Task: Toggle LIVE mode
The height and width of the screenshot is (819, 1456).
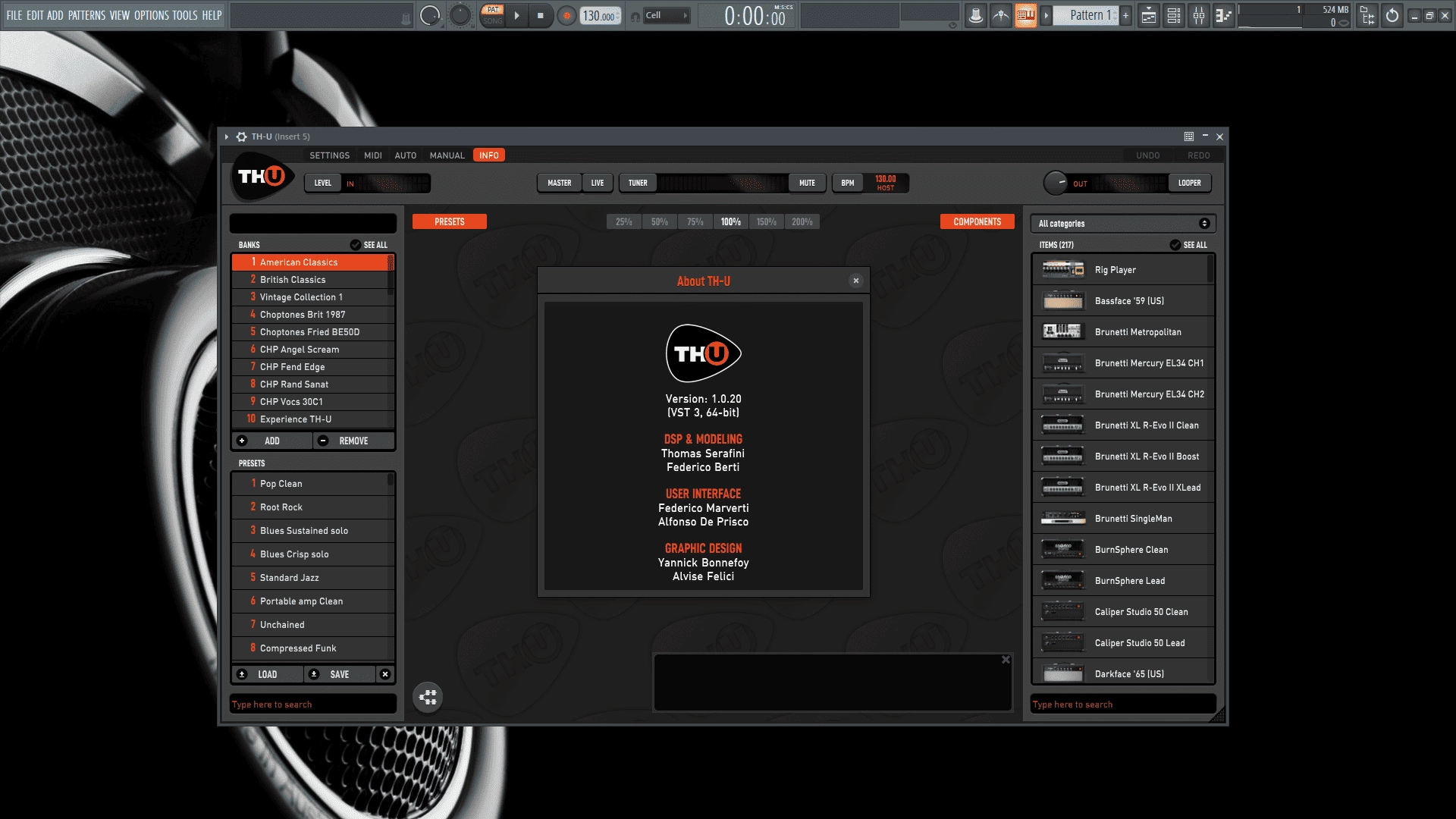Action: (x=598, y=183)
